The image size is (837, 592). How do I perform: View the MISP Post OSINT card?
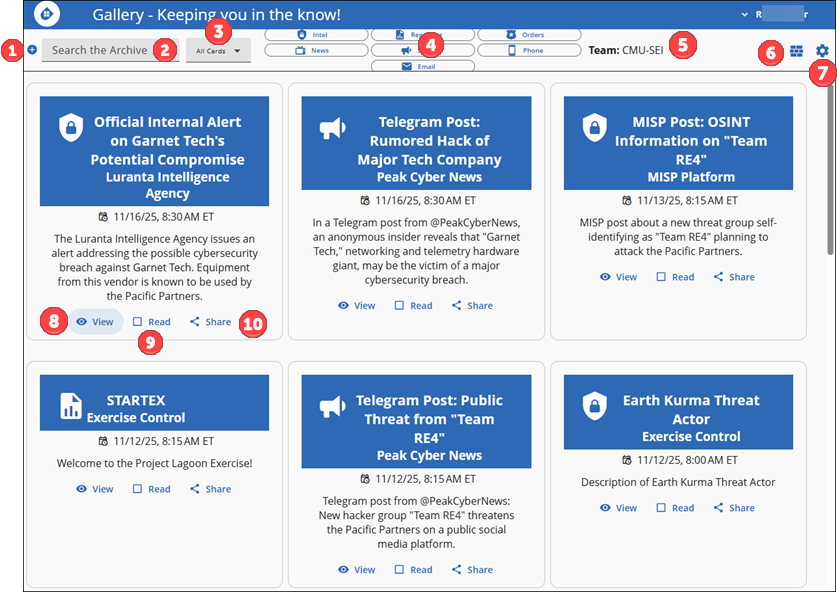point(619,277)
